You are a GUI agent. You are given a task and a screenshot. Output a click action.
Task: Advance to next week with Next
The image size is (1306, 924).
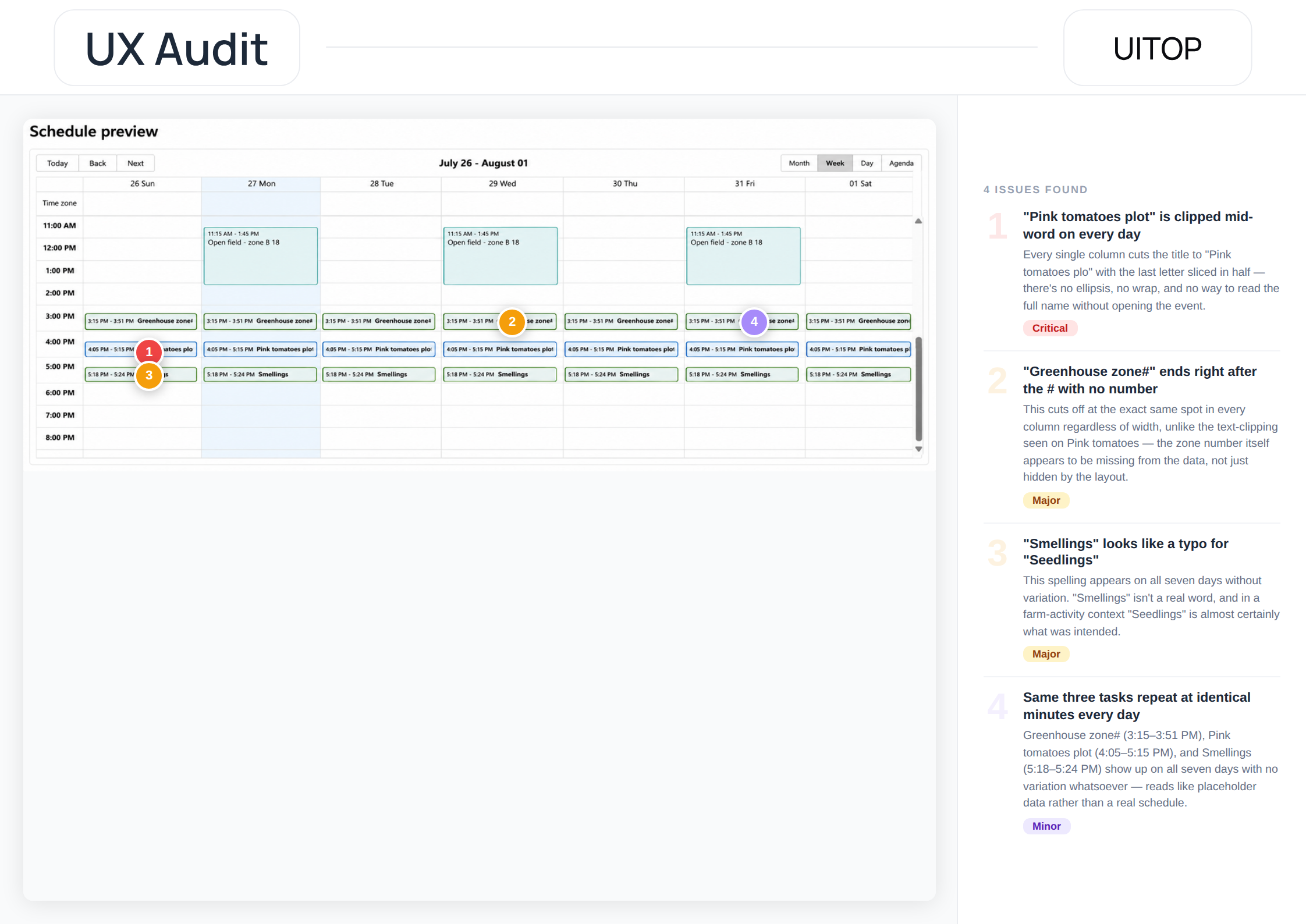(136, 164)
